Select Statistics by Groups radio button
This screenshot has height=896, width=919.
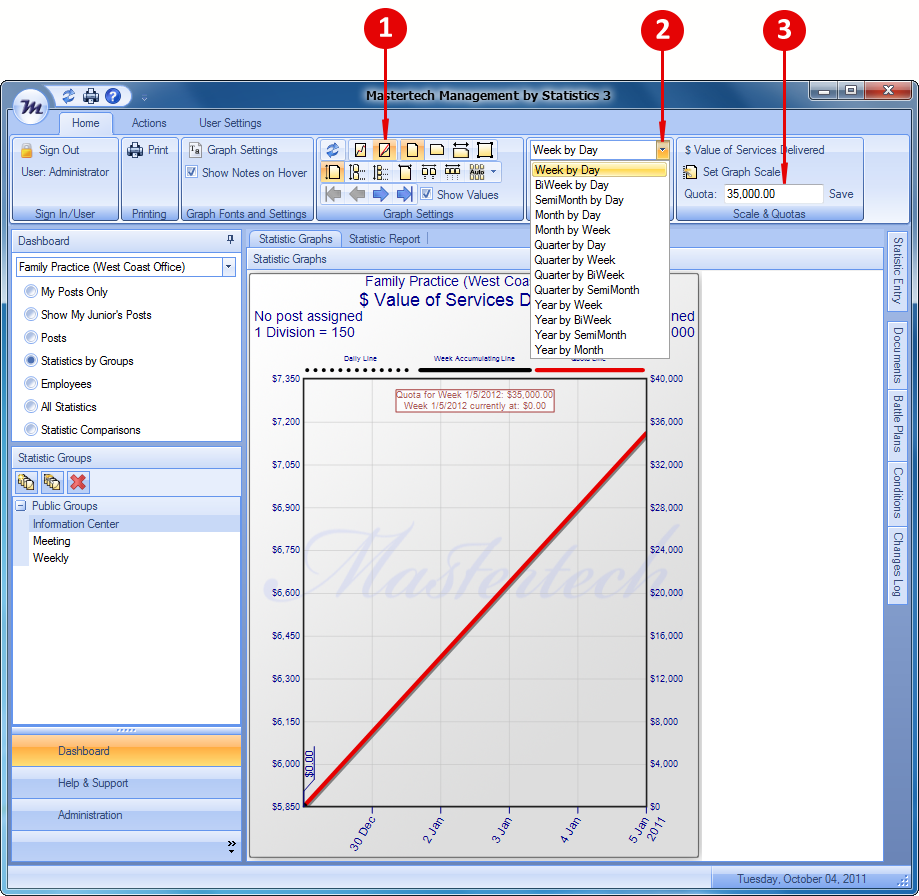[x=30, y=360]
